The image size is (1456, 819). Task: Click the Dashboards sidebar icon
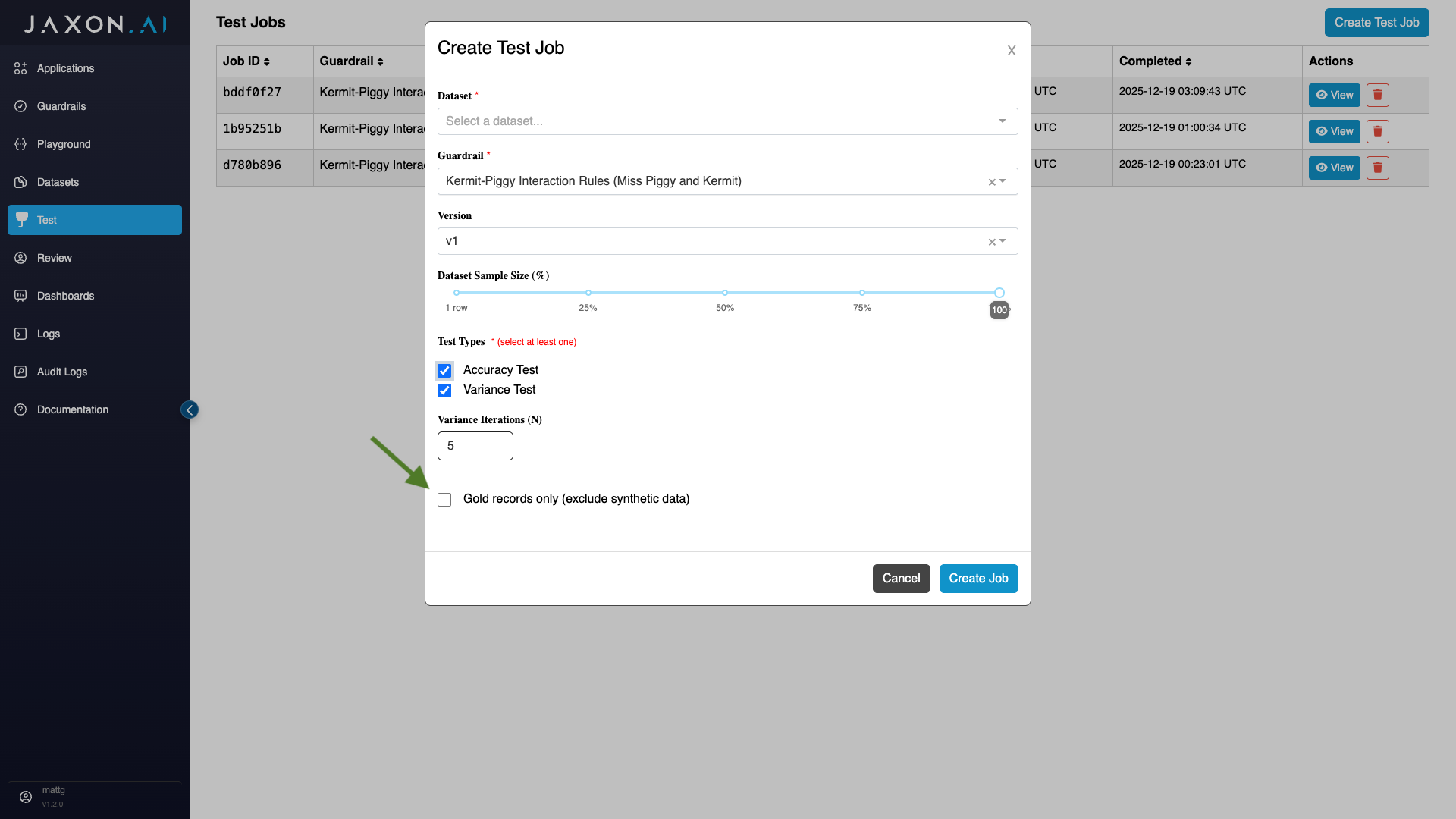click(x=20, y=296)
